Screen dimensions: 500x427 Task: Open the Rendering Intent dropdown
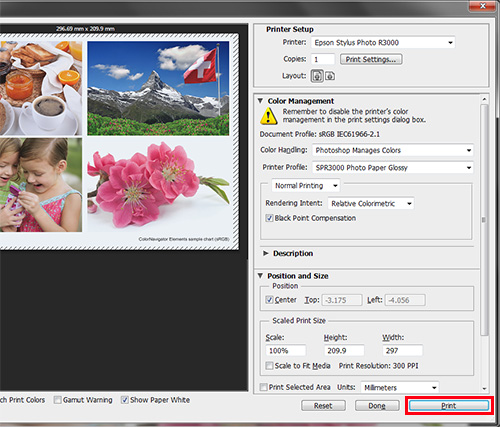click(x=371, y=203)
